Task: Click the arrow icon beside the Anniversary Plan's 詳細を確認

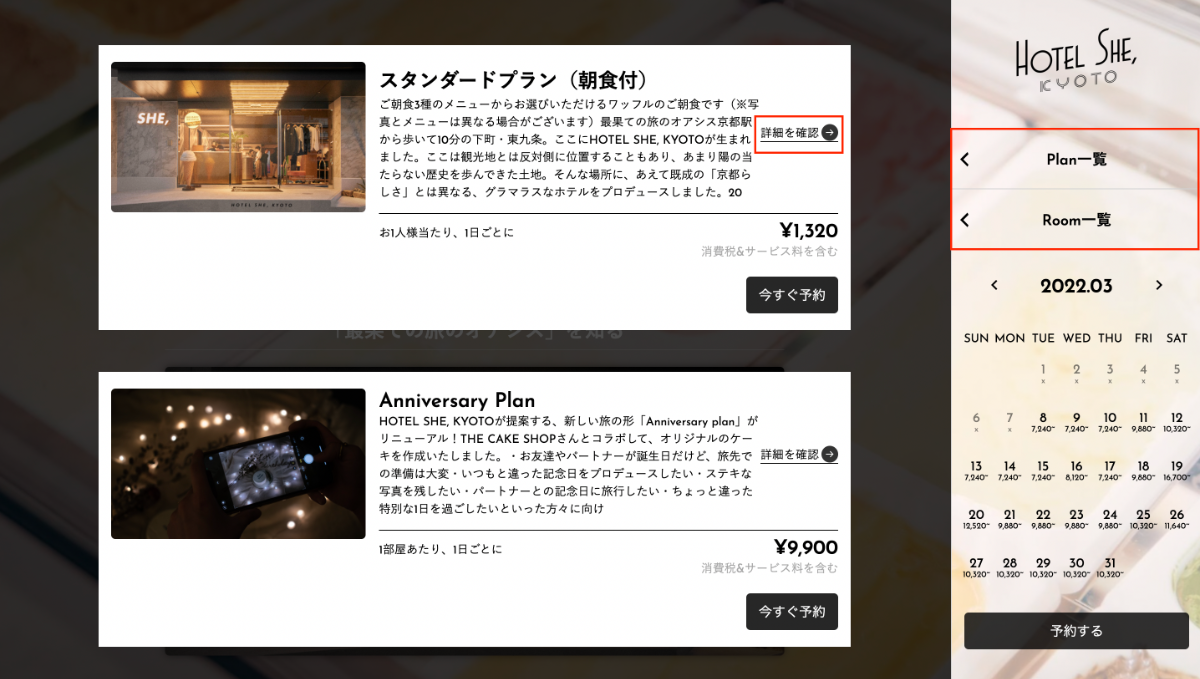Action: click(830, 455)
